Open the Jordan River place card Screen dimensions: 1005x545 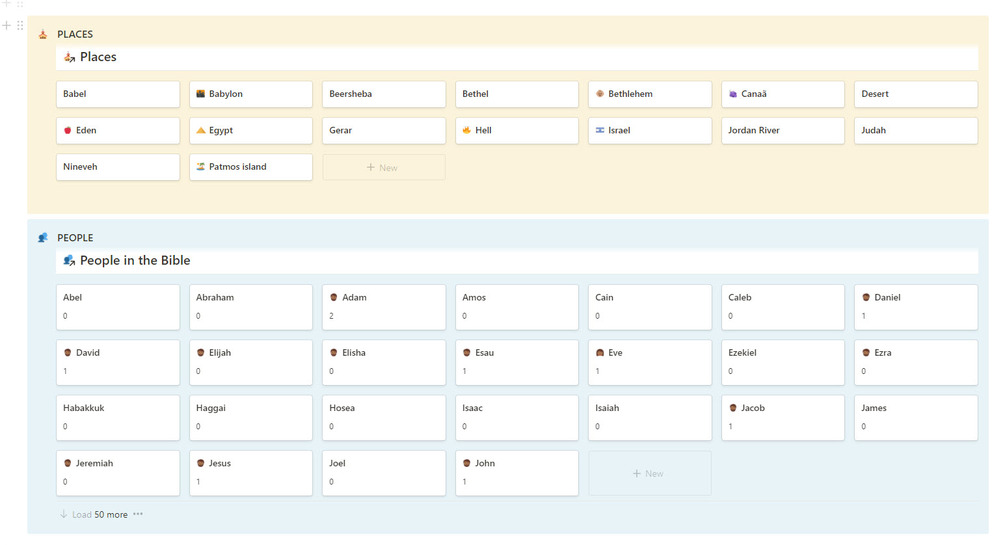coord(783,130)
